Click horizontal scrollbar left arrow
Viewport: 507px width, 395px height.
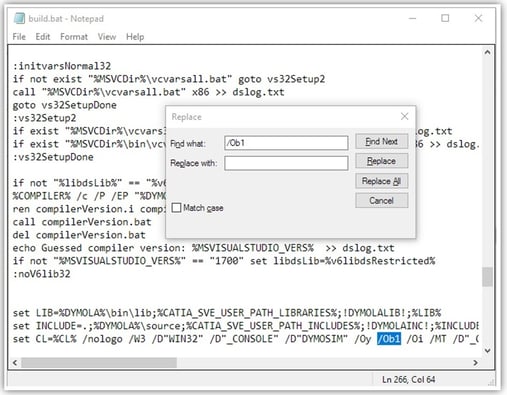[15, 363]
